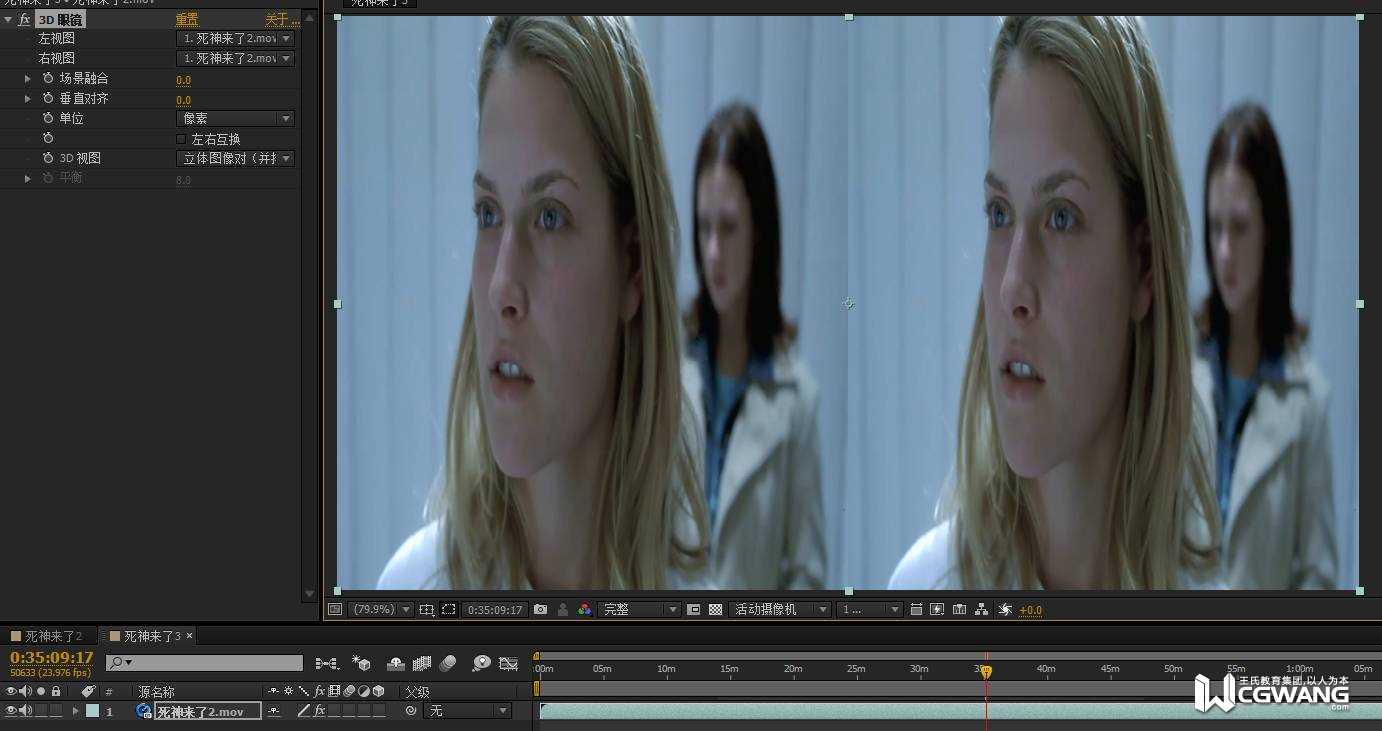Image resolution: width=1382 pixels, height=731 pixels.
Task: Toggle the transparency grid
Action: pos(715,609)
